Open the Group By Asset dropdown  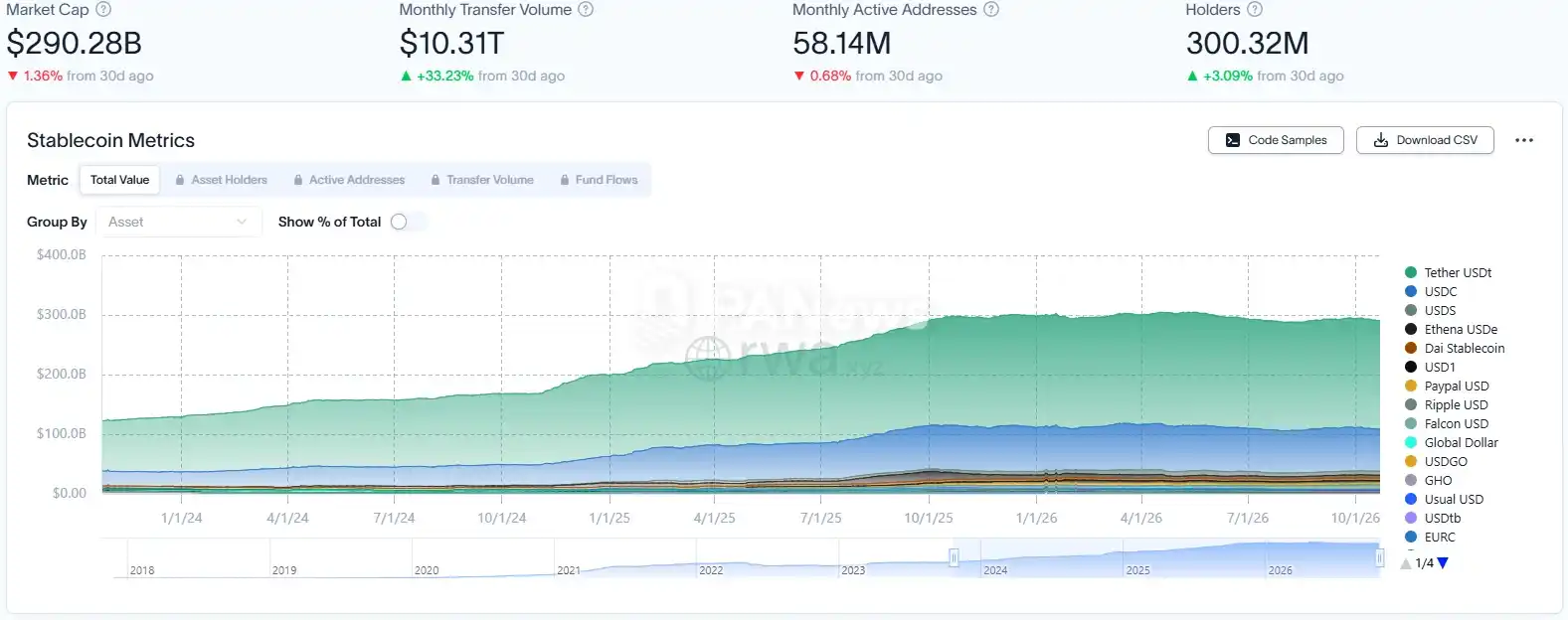178,222
